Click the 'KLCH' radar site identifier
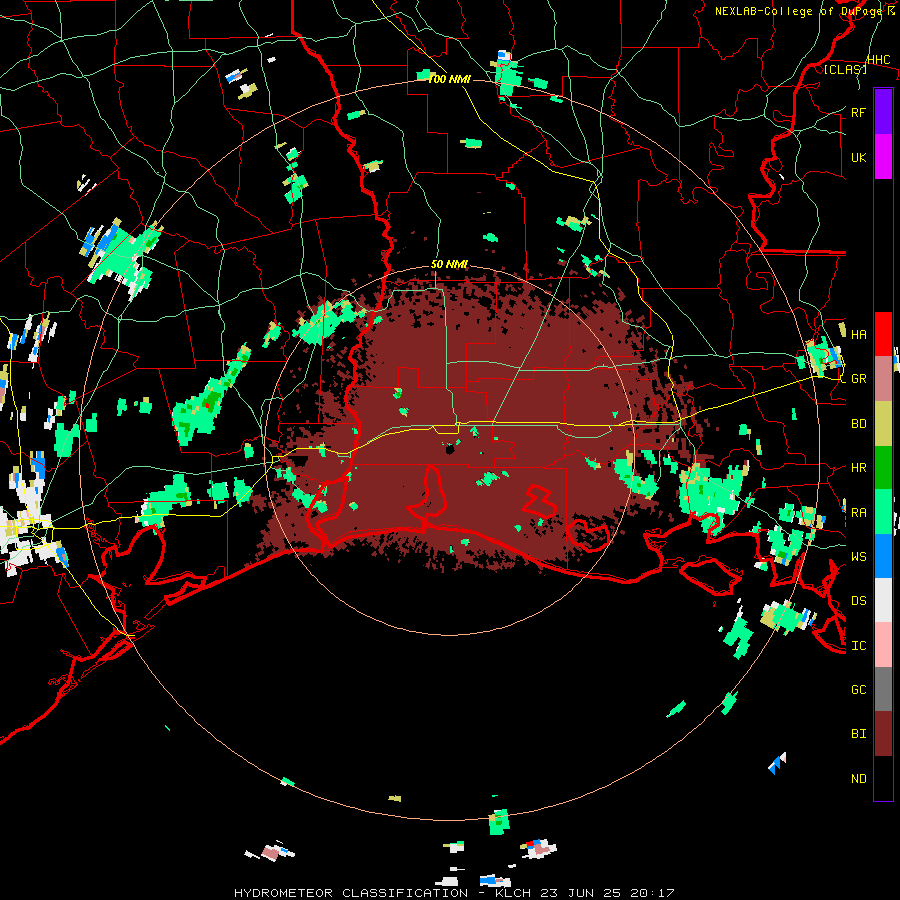The image size is (900, 900). click(x=513, y=893)
